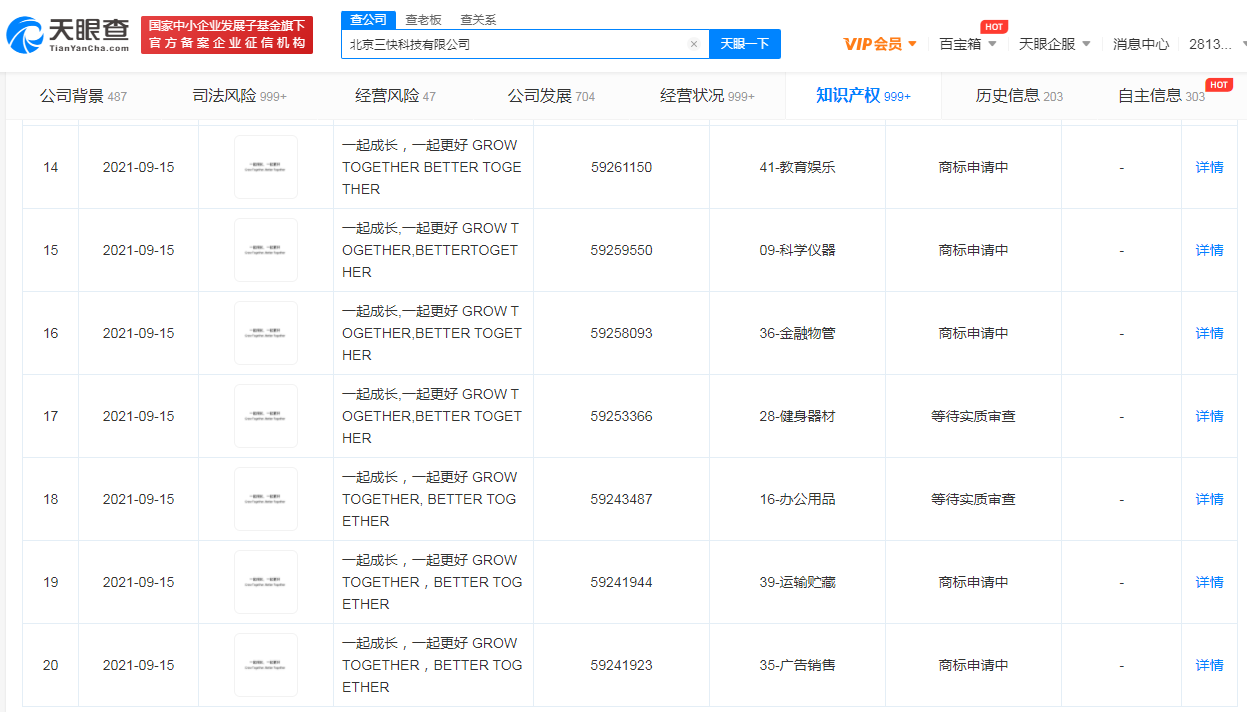Screen dimensions: 1247x712
Task: Click row number 18 cell
Action: pos(50,499)
